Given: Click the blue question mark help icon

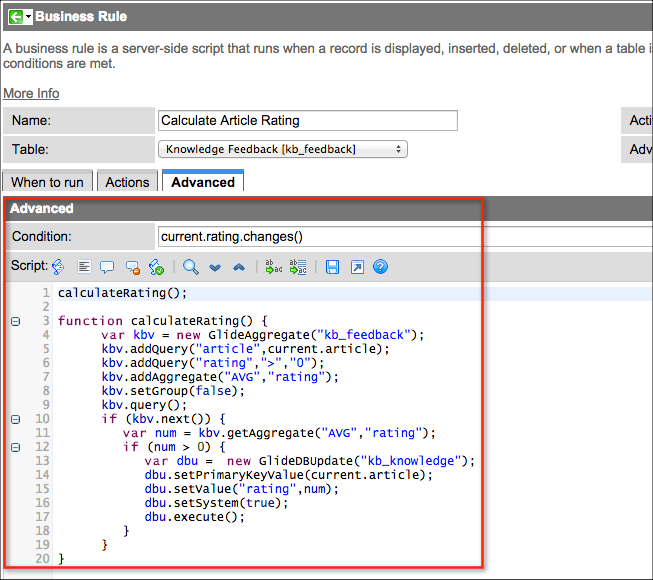Looking at the screenshot, I should pos(380,267).
